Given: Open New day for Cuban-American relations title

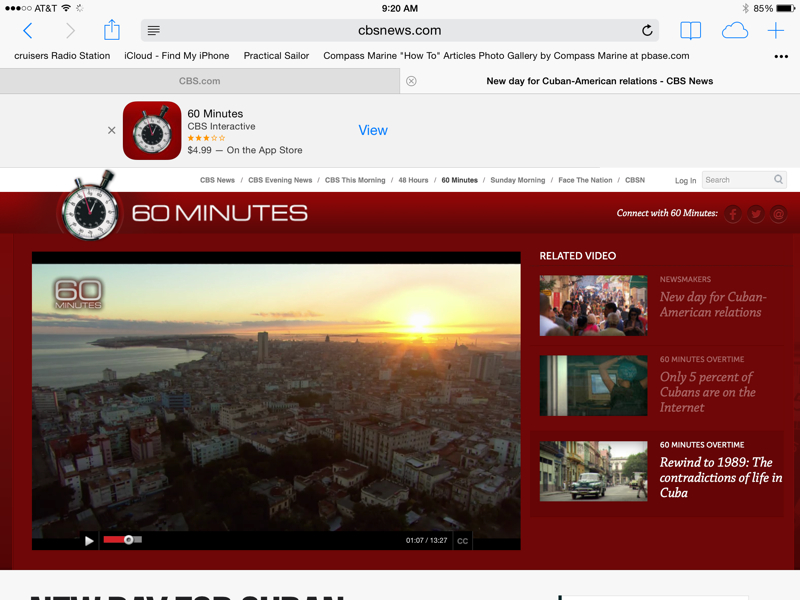Looking at the screenshot, I should pos(713,305).
